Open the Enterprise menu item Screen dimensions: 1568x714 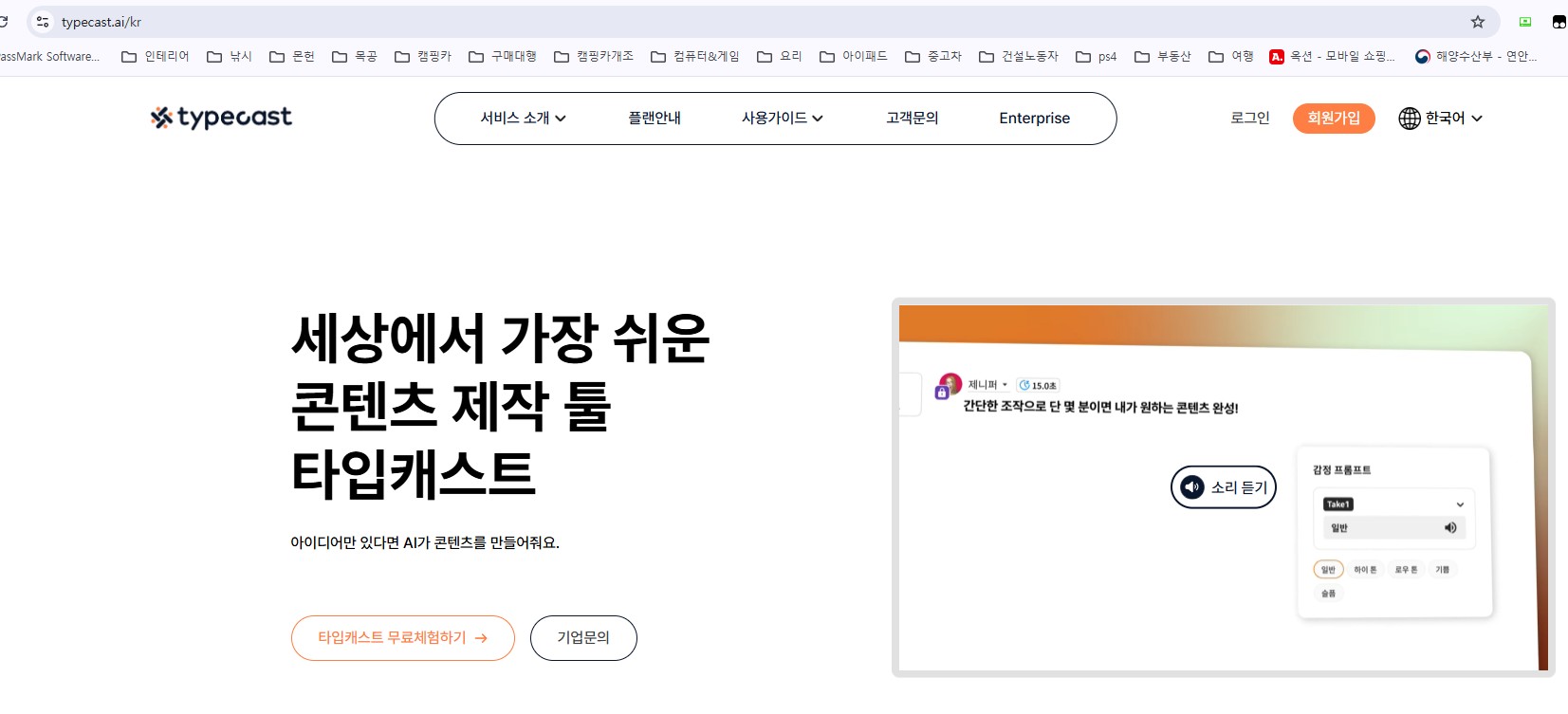pos(1035,119)
